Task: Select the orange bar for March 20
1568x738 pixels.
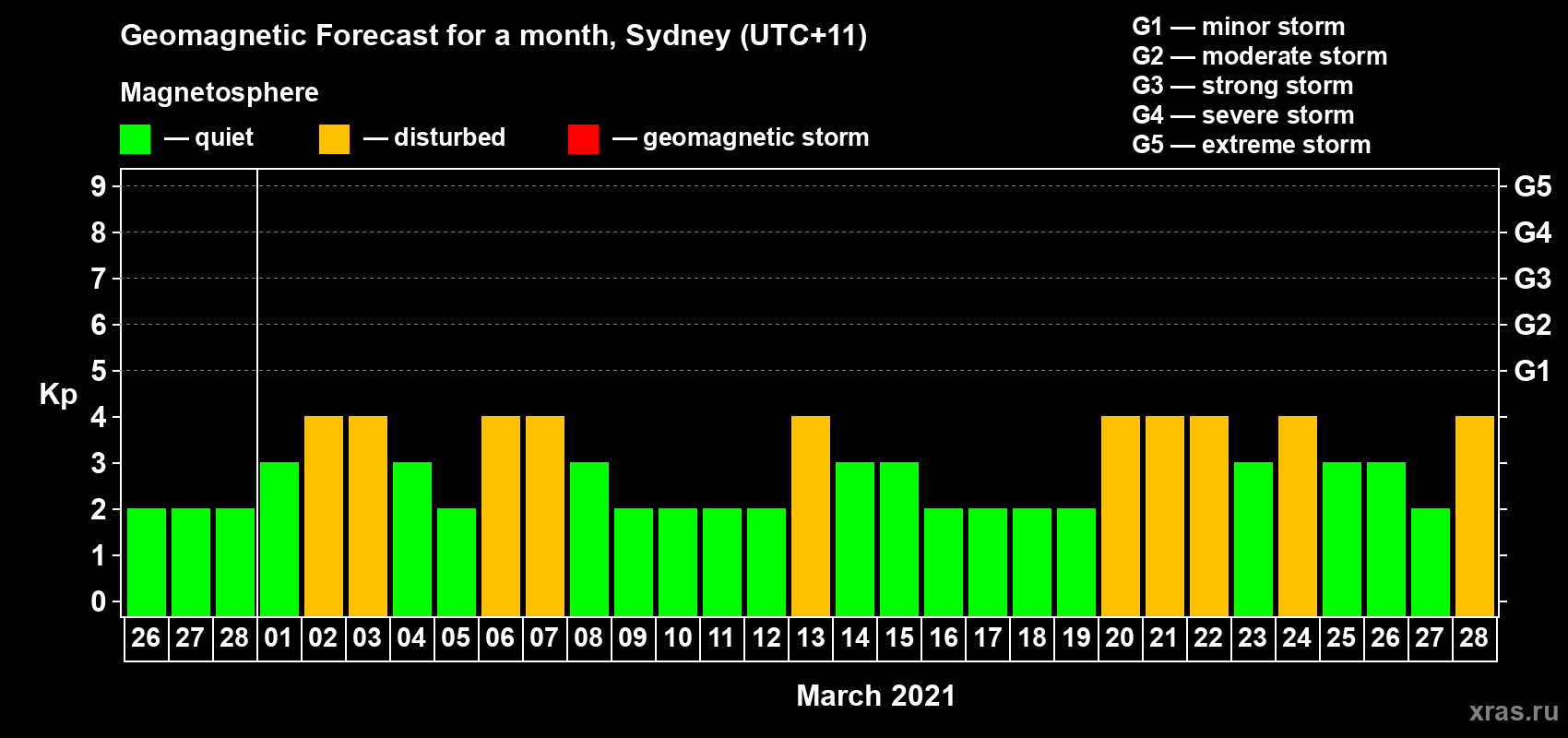Action: point(1121,516)
